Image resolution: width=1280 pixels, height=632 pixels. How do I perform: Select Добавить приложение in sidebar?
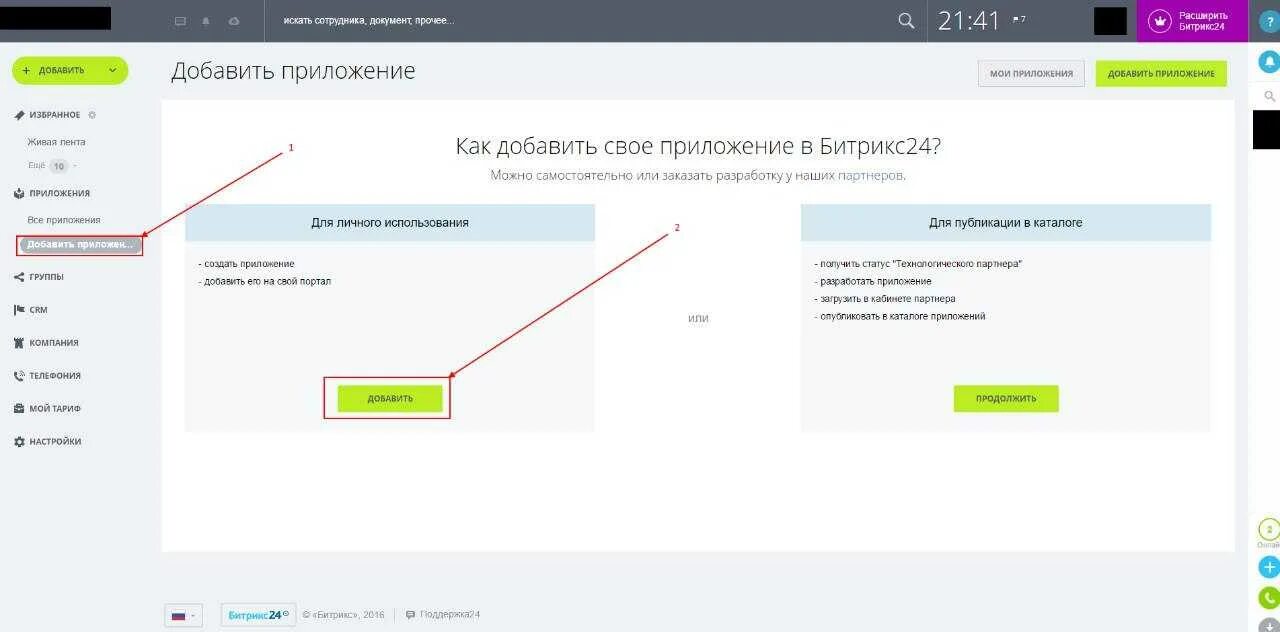(x=80, y=244)
